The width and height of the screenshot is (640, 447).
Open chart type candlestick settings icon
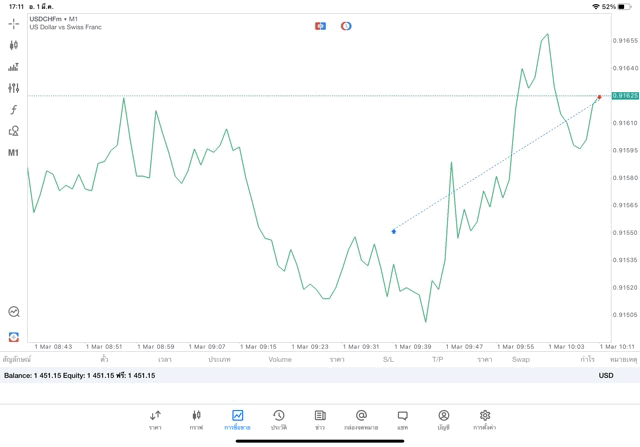click(14, 45)
